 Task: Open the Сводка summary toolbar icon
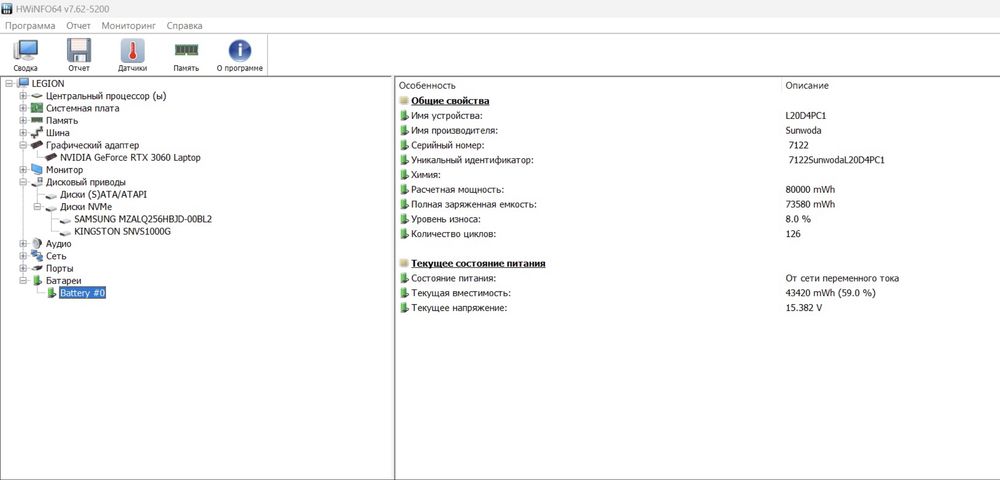point(25,55)
